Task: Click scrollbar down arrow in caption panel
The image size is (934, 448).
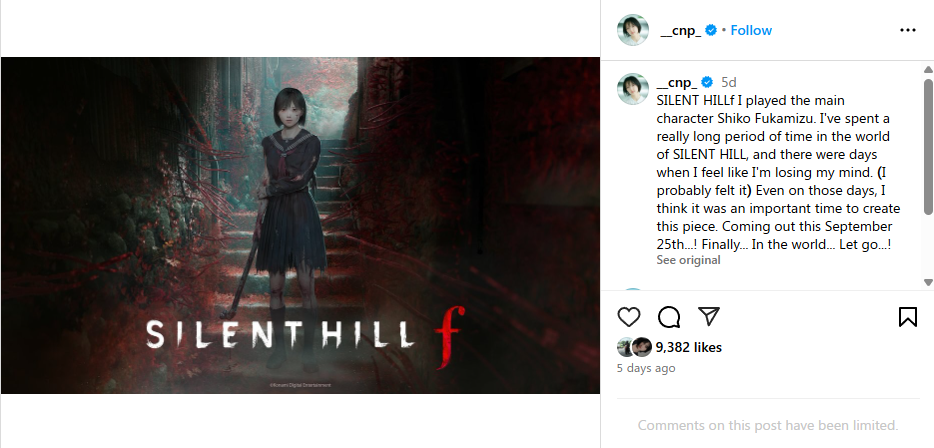Action: [928, 282]
